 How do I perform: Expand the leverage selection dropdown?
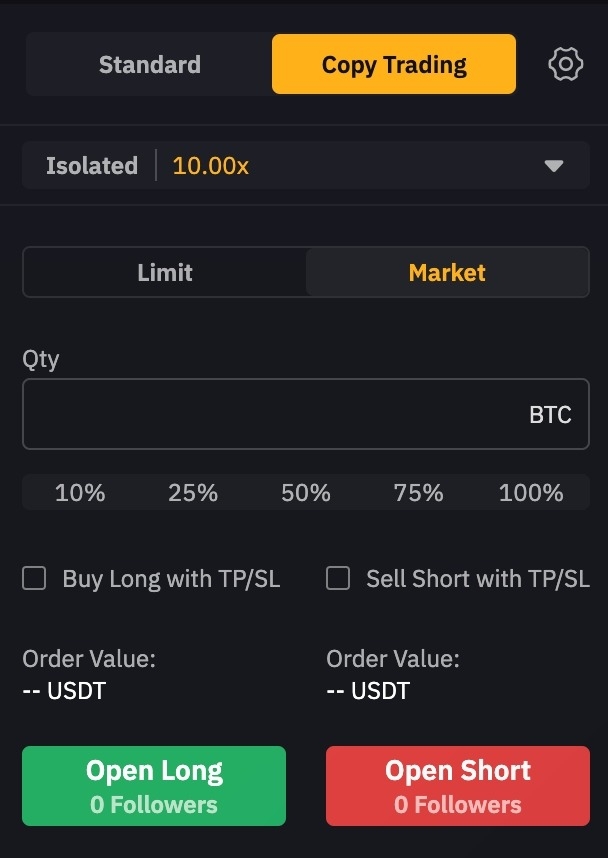[555, 166]
